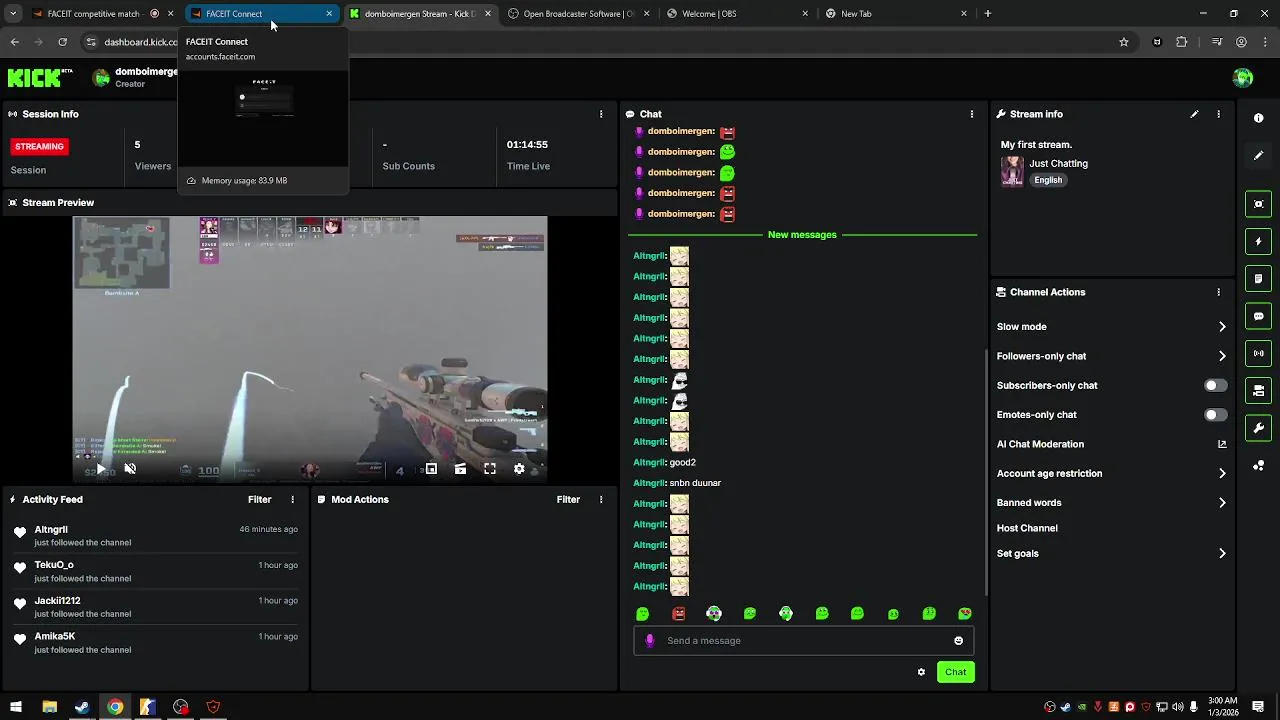The height and width of the screenshot is (720, 1280).
Task: Open the chat bubble sidebar icon
Action: [x=1258, y=316]
